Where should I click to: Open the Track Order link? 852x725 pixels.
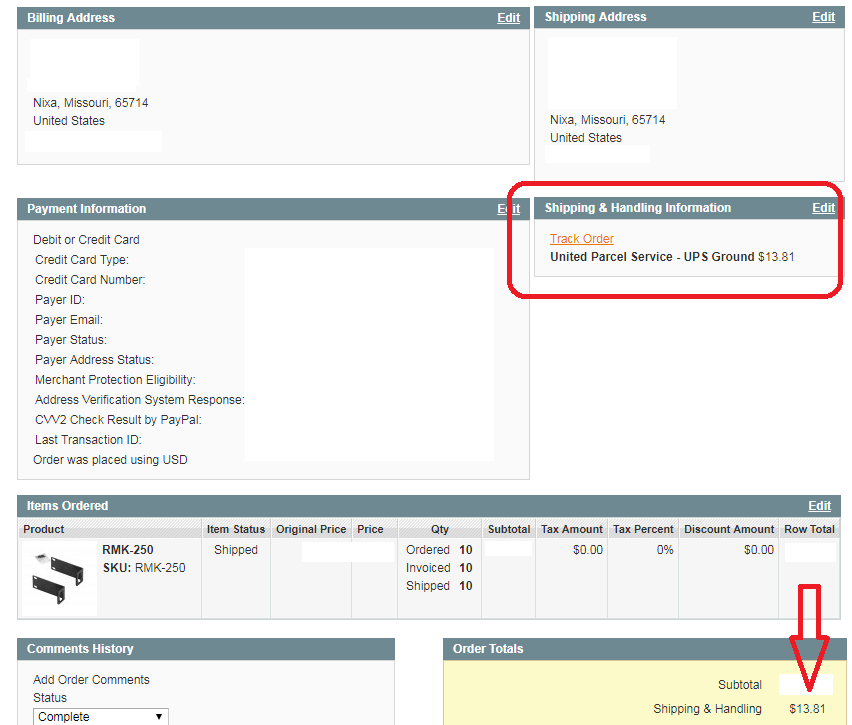pos(581,239)
